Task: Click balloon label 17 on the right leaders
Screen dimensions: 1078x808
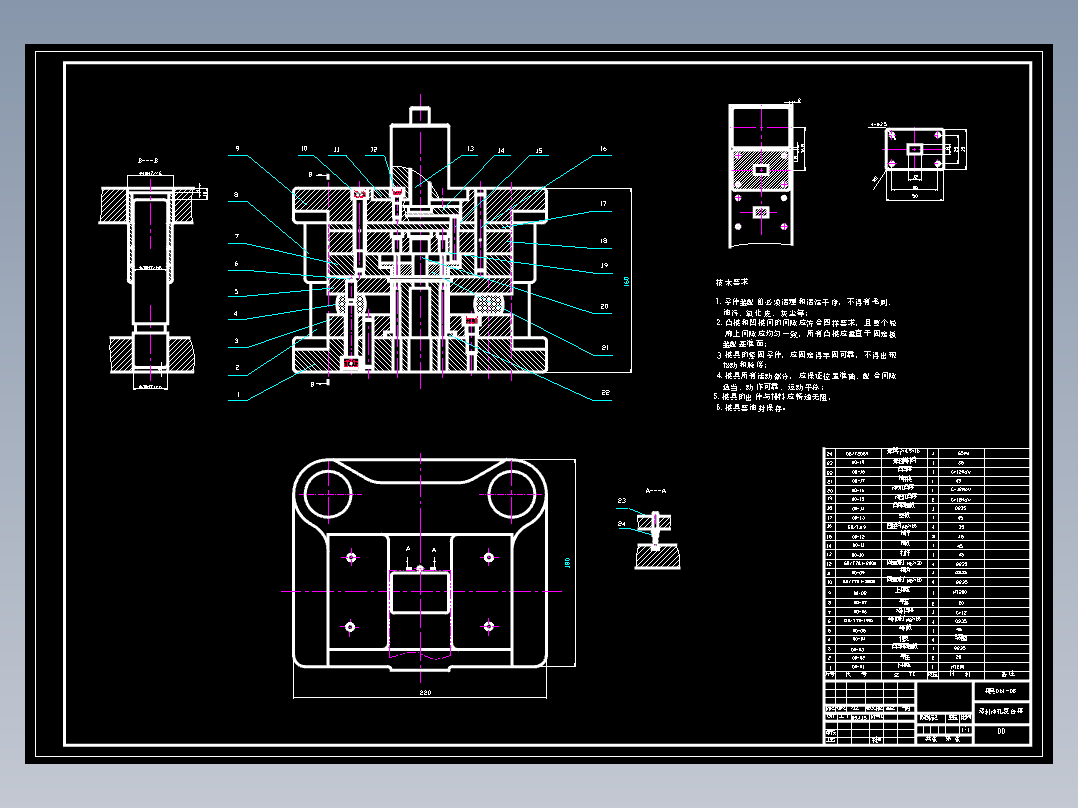Action: click(603, 204)
